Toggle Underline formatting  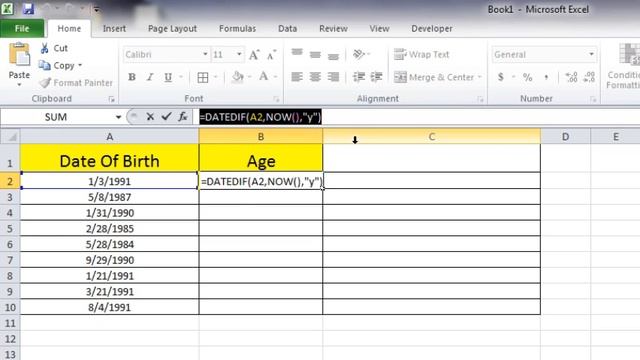[x=168, y=77]
